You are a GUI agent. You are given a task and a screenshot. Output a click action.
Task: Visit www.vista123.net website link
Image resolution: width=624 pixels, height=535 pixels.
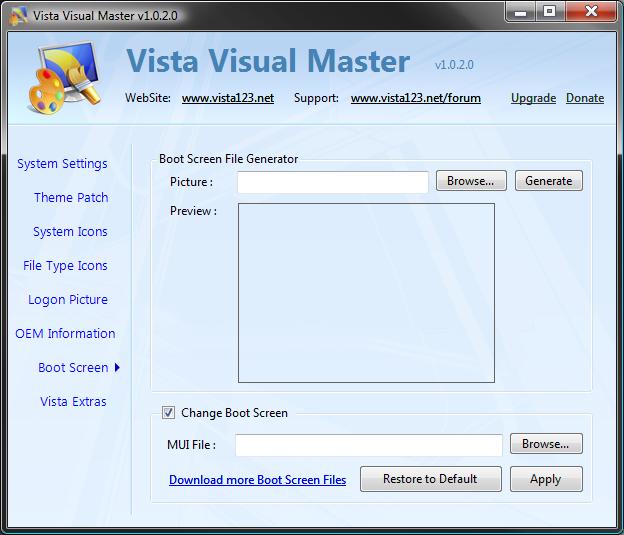coord(228,98)
